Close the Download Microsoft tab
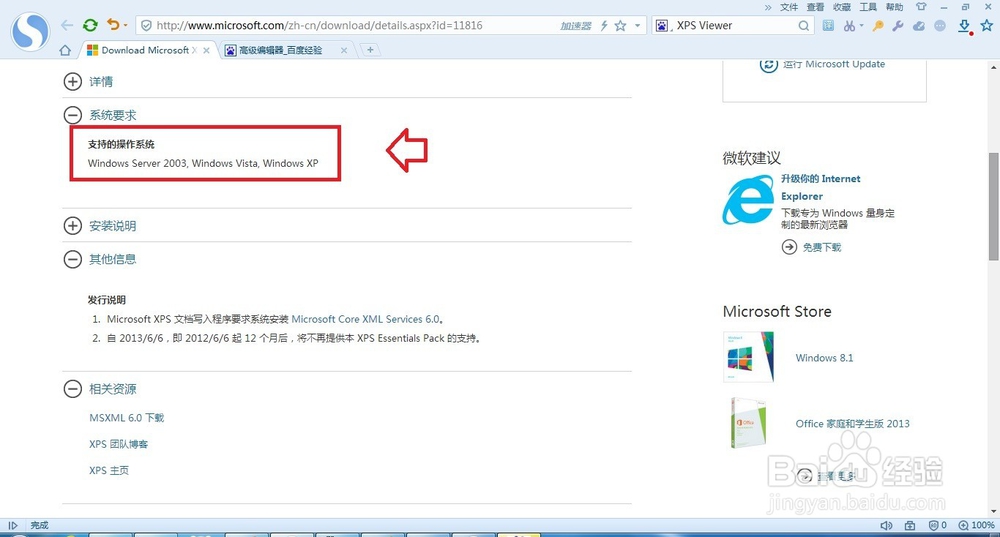Viewport: 1000px width, 537px height. [207, 50]
